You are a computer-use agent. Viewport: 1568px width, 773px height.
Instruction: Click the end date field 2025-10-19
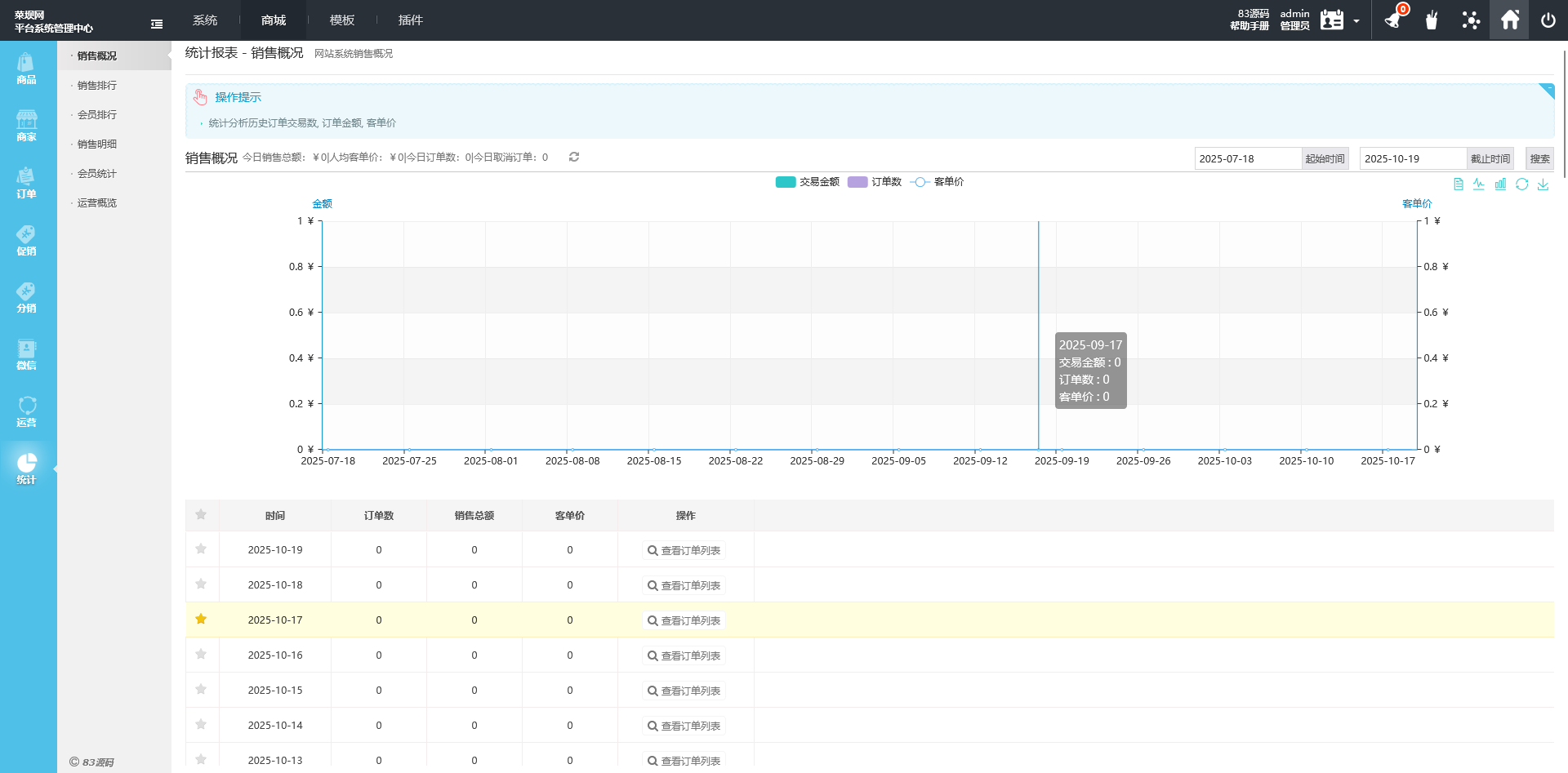click(1413, 158)
